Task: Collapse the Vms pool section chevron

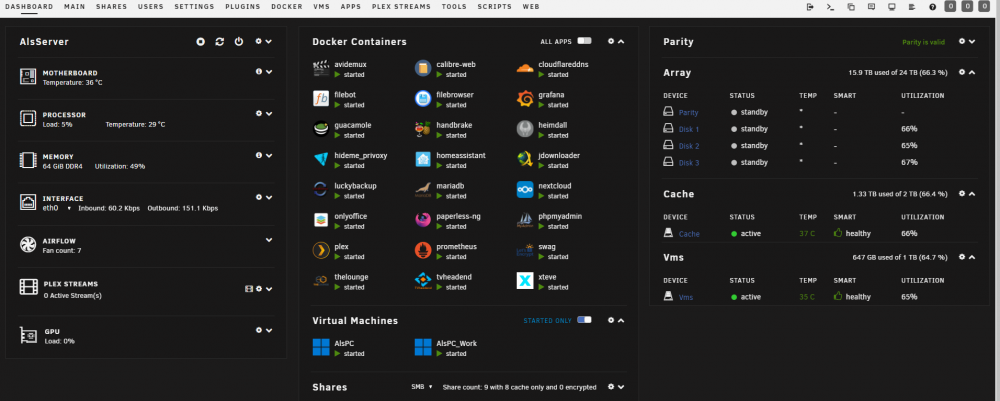Action: (973, 257)
